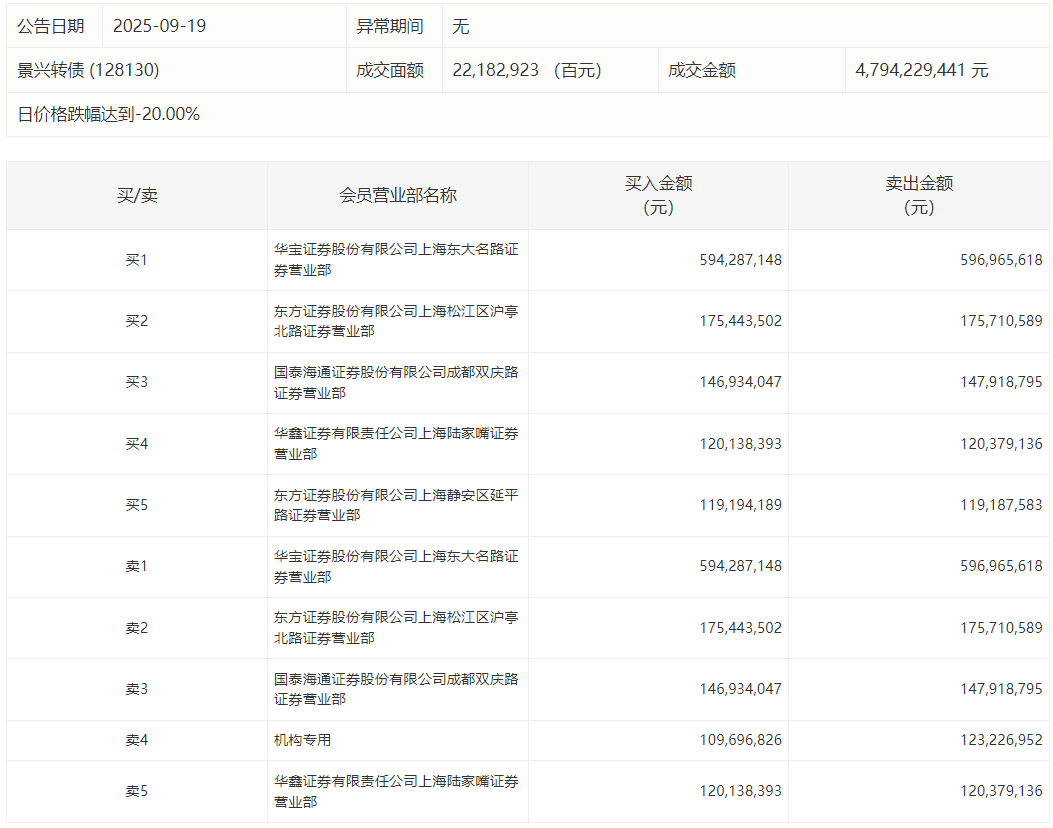Viewport: 1053px width, 828px height.
Task: Click buy amount 119,194,189 in 买5 row
Action: 740,505
